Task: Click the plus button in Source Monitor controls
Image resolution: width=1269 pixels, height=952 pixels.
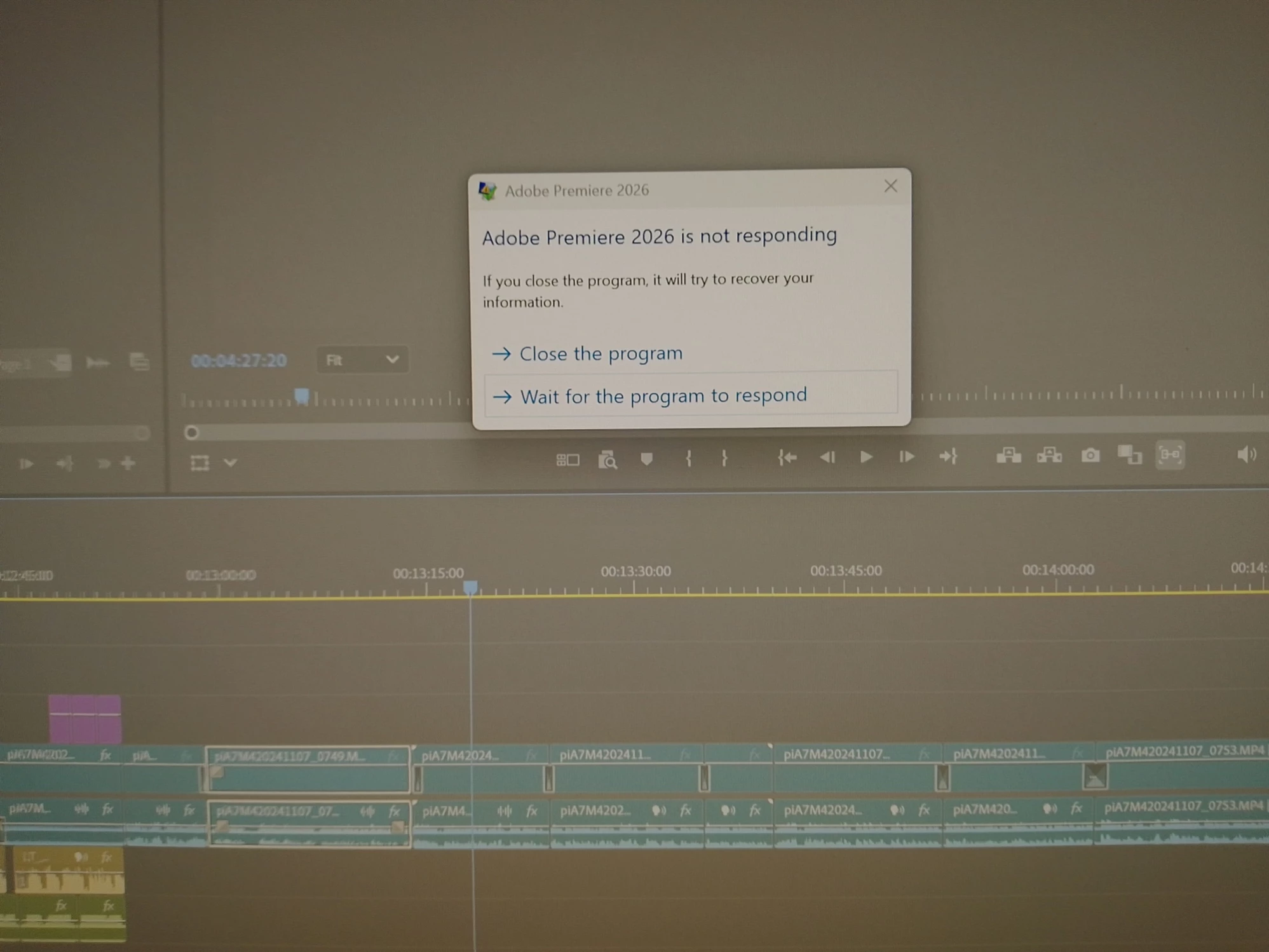Action: click(128, 463)
